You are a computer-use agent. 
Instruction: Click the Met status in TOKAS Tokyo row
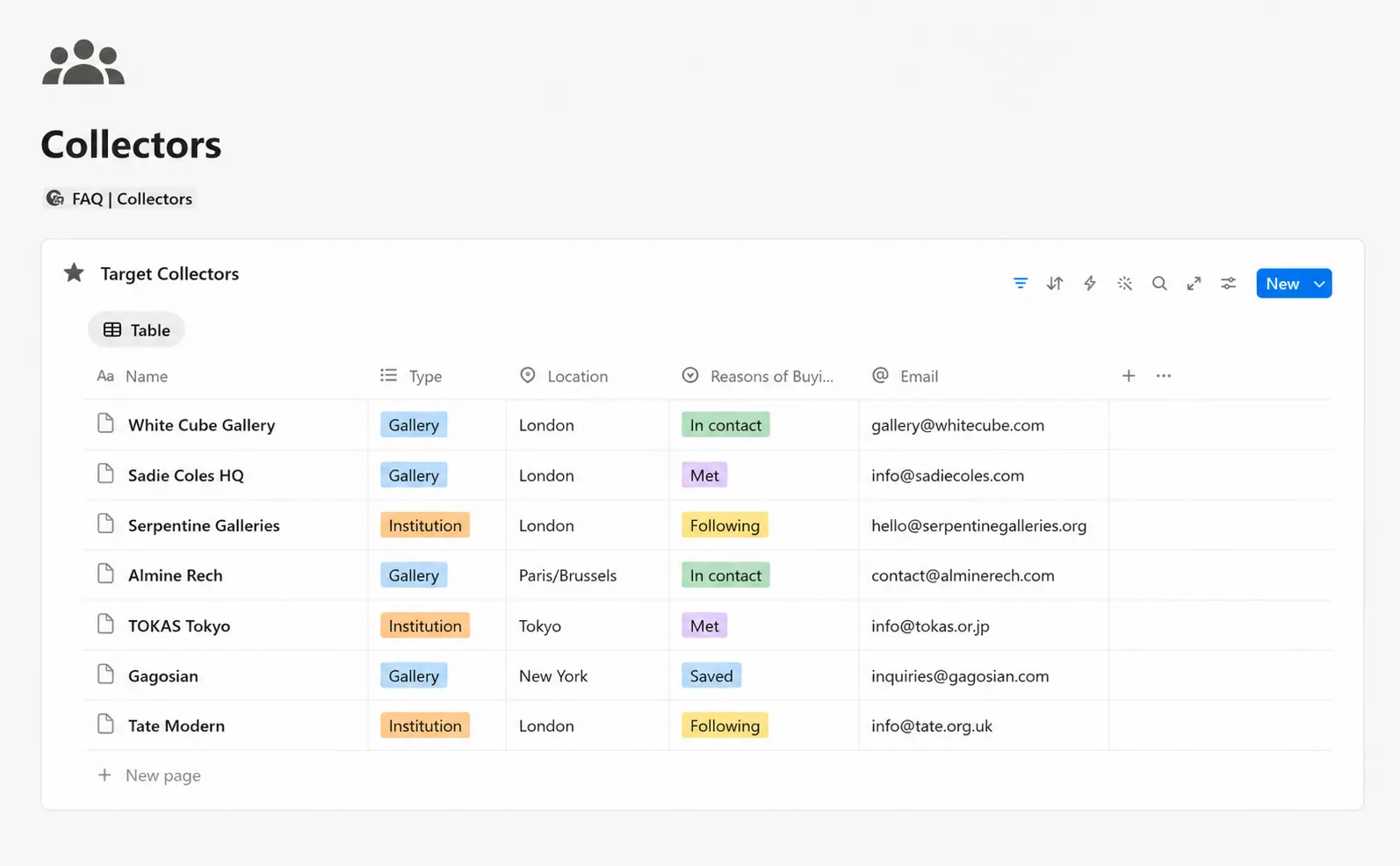tap(704, 625)
